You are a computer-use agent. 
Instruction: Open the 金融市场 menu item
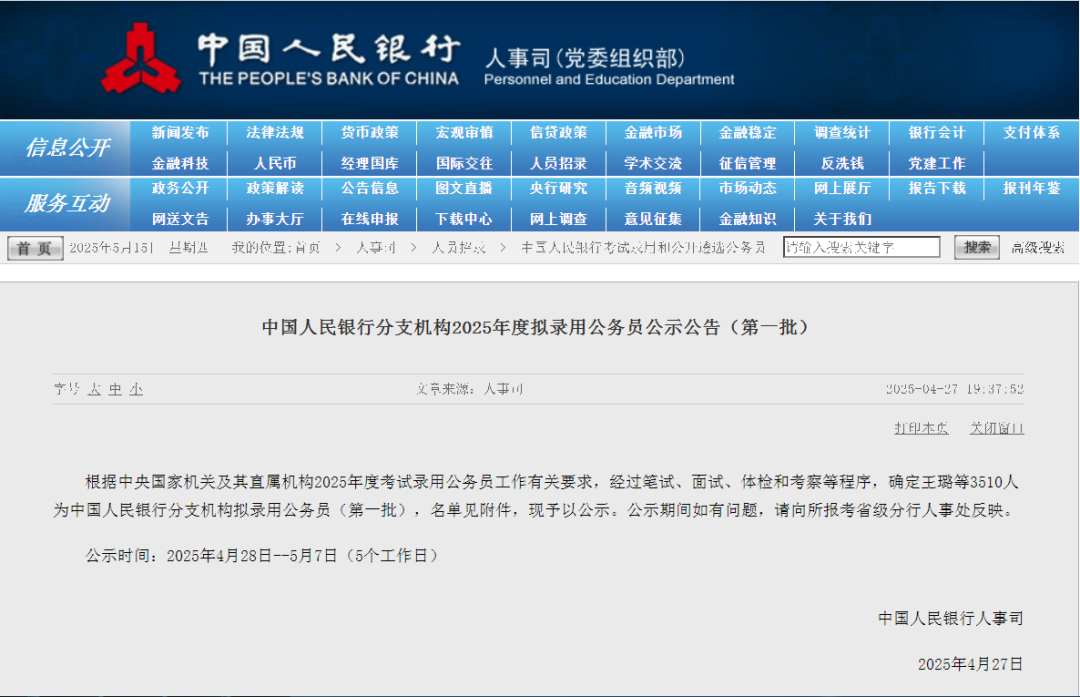coord(653,132)
